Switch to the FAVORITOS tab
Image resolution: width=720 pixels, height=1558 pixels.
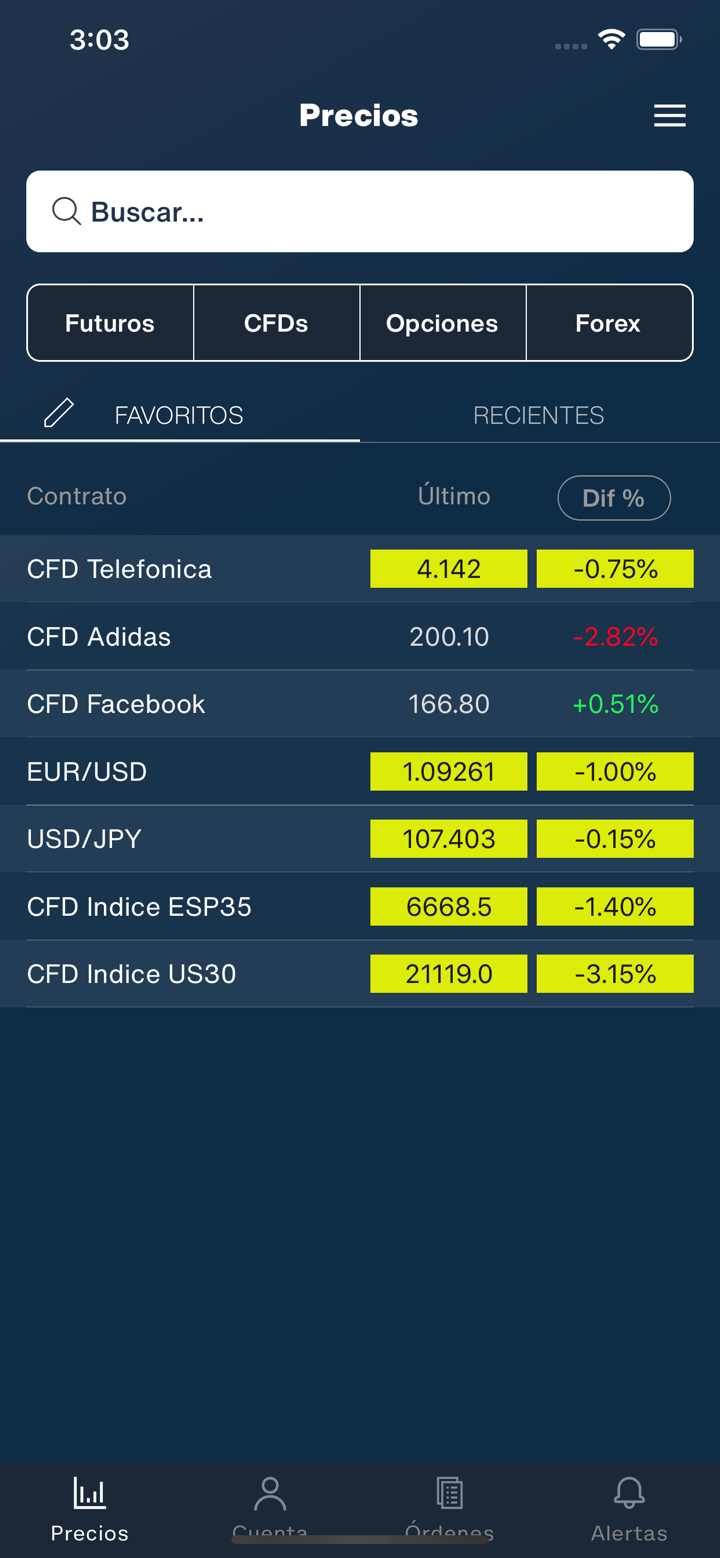pos(179,415)
